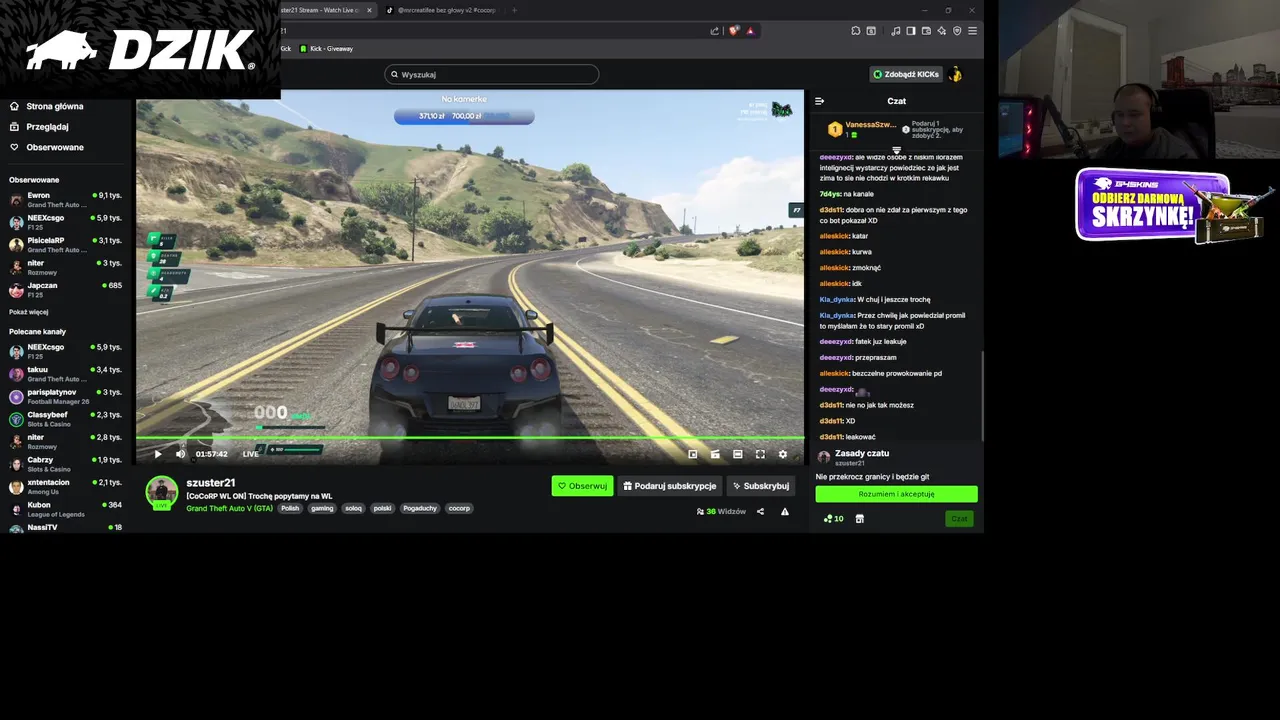
Task: Click the Subskrybuj button
Action: click(x=761, y=486)
